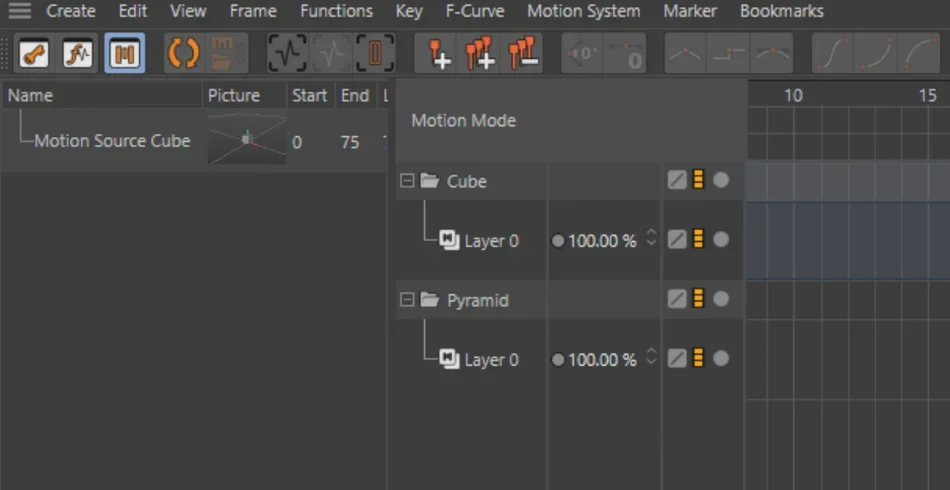Click stepper arrows for Cube Layer 0 strength
This screenshot has height=490, width=950.
click(651, 237)
